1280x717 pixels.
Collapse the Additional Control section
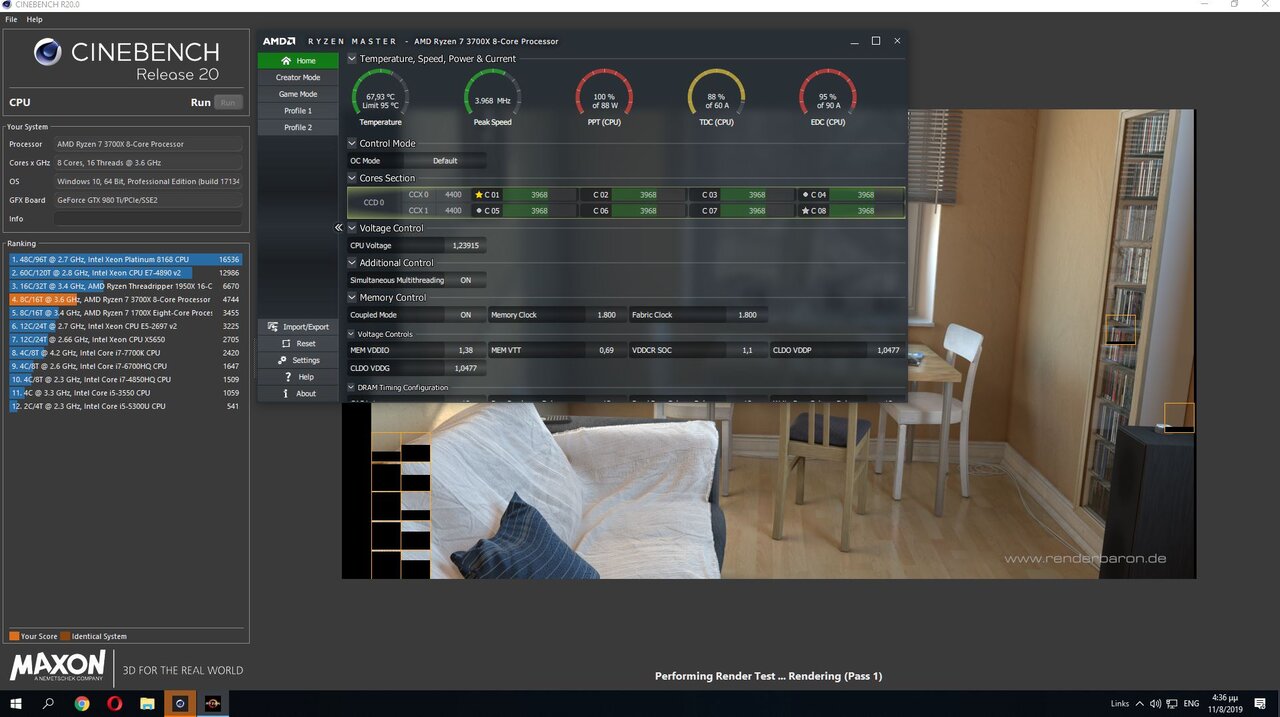click(352, 263)
